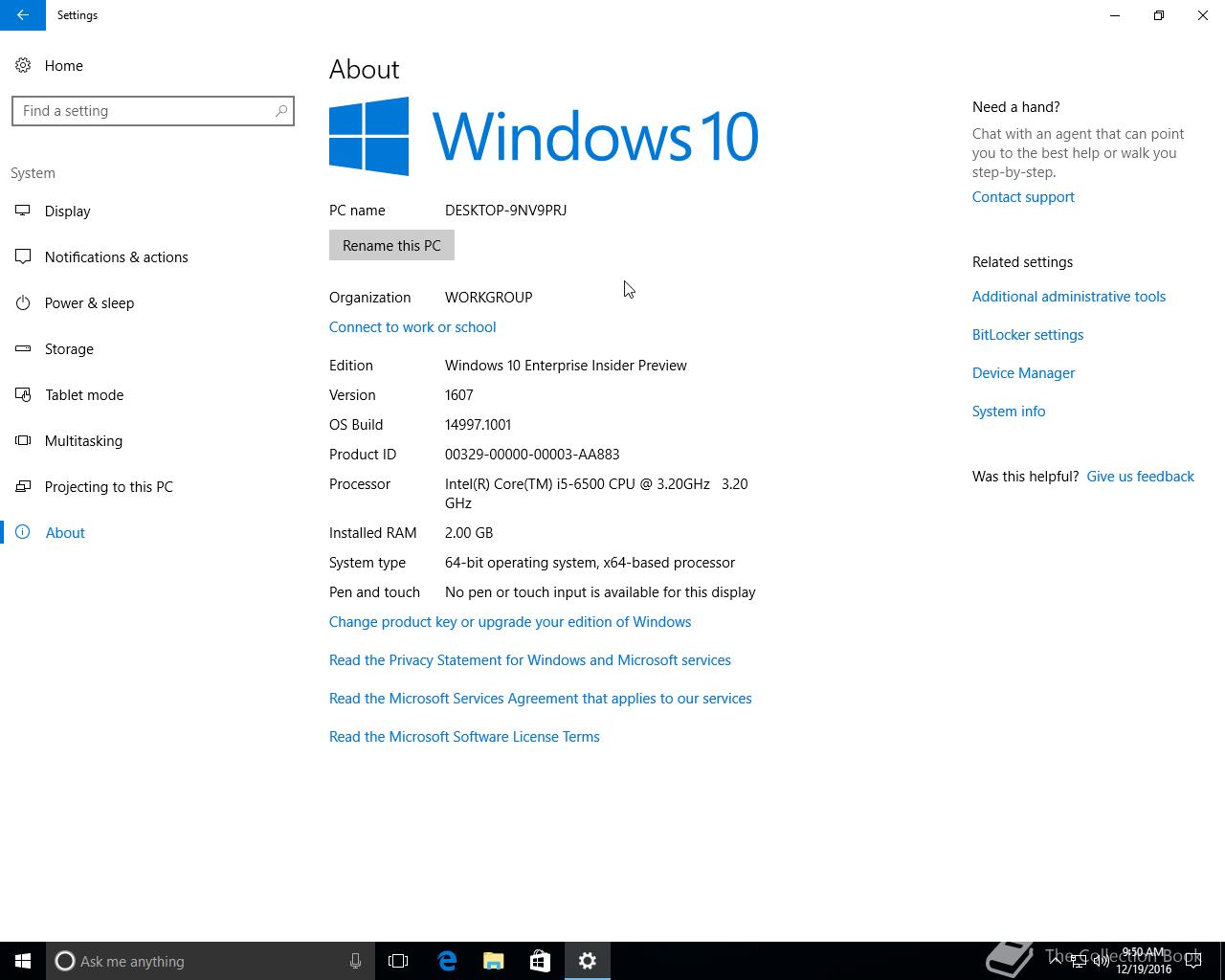Open System info link
The height and width of the screenshot is (980, 1225).
pos(1009,412)
